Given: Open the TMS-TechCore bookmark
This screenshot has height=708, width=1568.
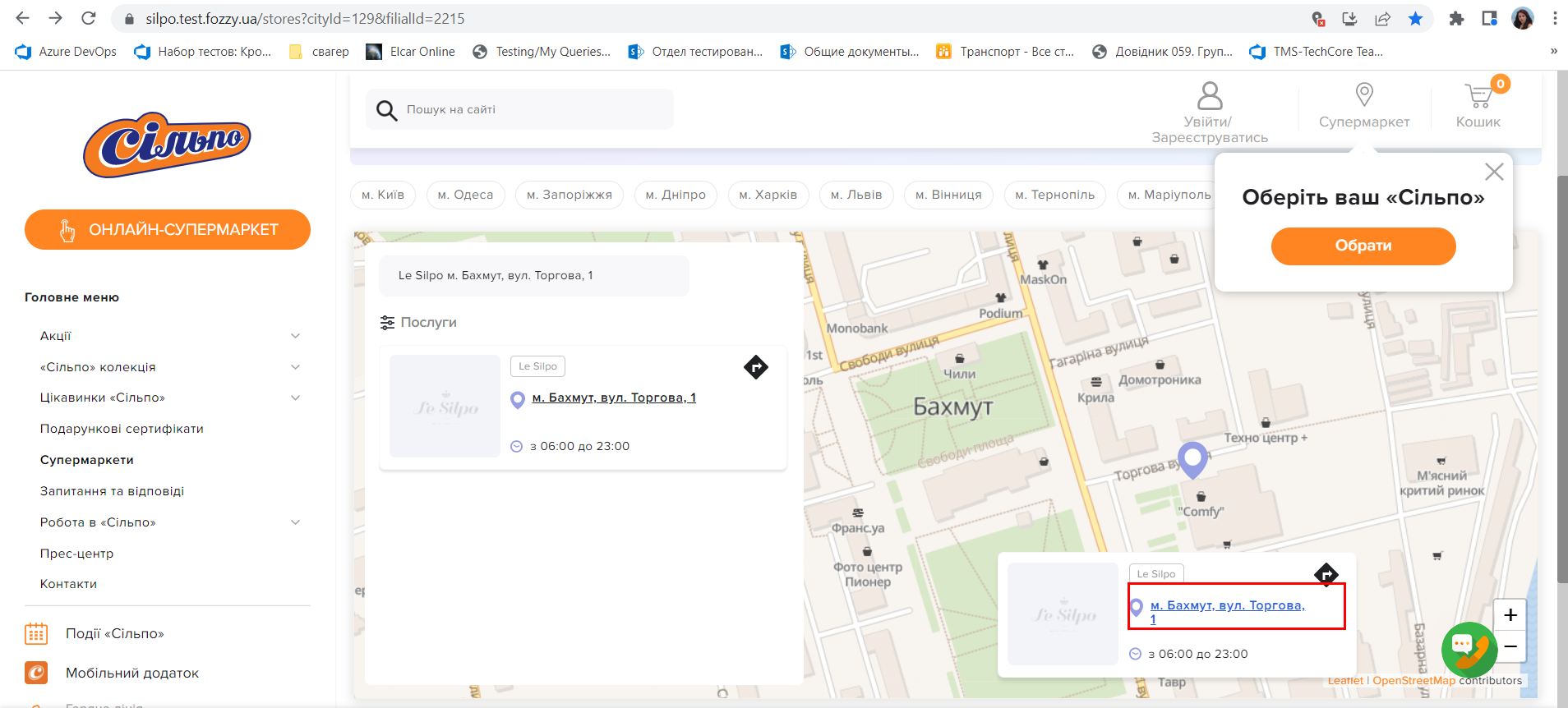Looking at the screenshot, I should pyautogui.click(x=1316, y=52).
